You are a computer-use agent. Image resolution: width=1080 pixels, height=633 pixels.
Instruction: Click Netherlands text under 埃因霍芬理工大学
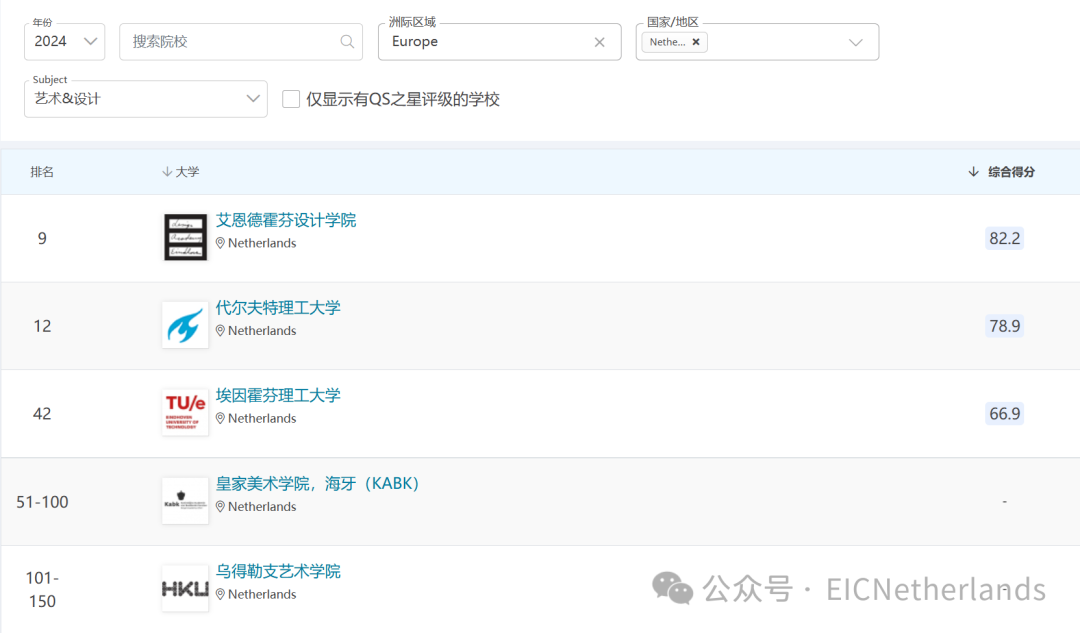click(262, 418)
